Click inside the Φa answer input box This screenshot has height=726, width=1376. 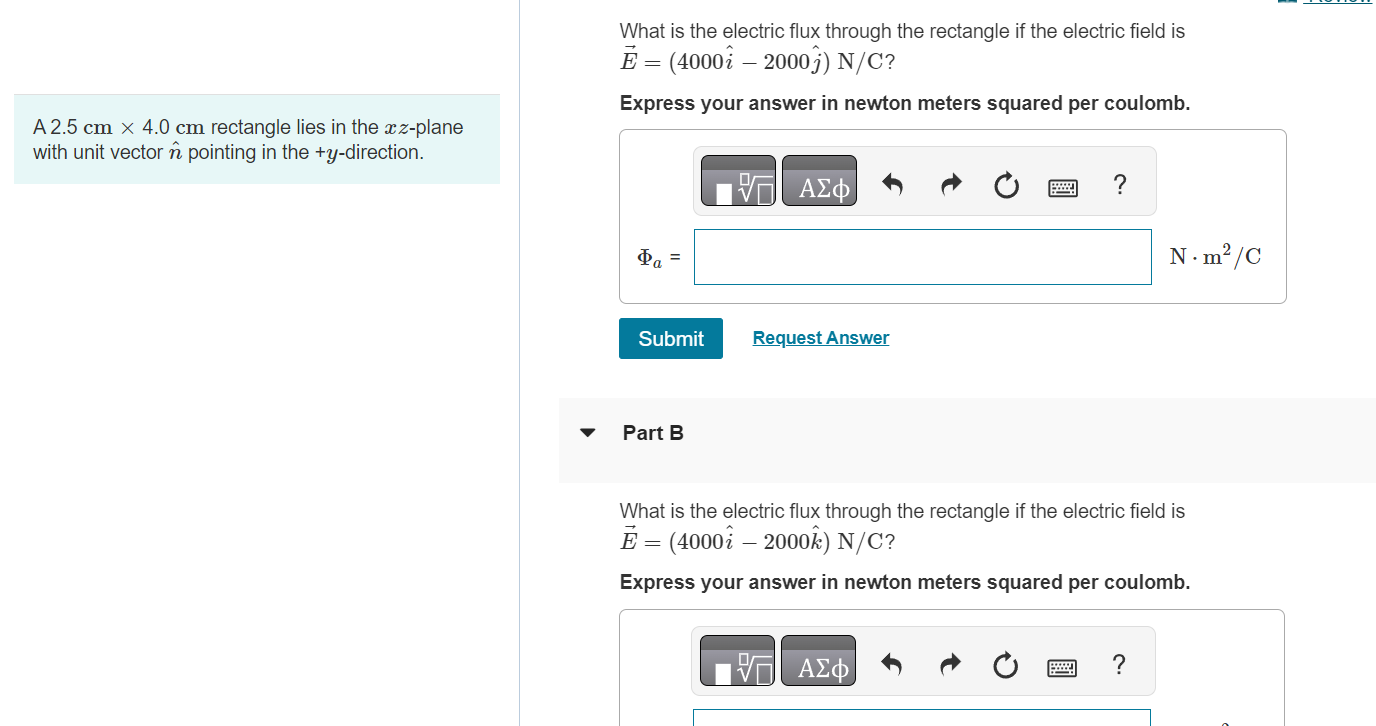coord(921,257)
